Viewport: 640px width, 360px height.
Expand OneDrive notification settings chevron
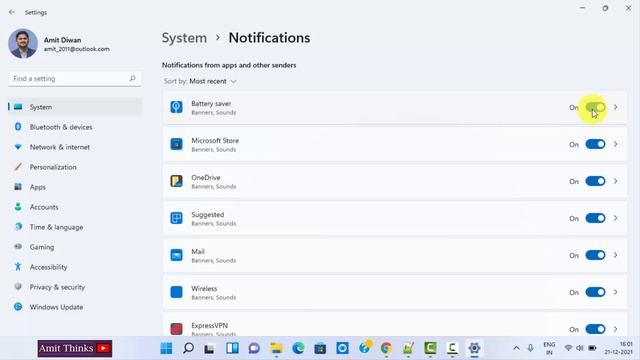tap(616, 181)
